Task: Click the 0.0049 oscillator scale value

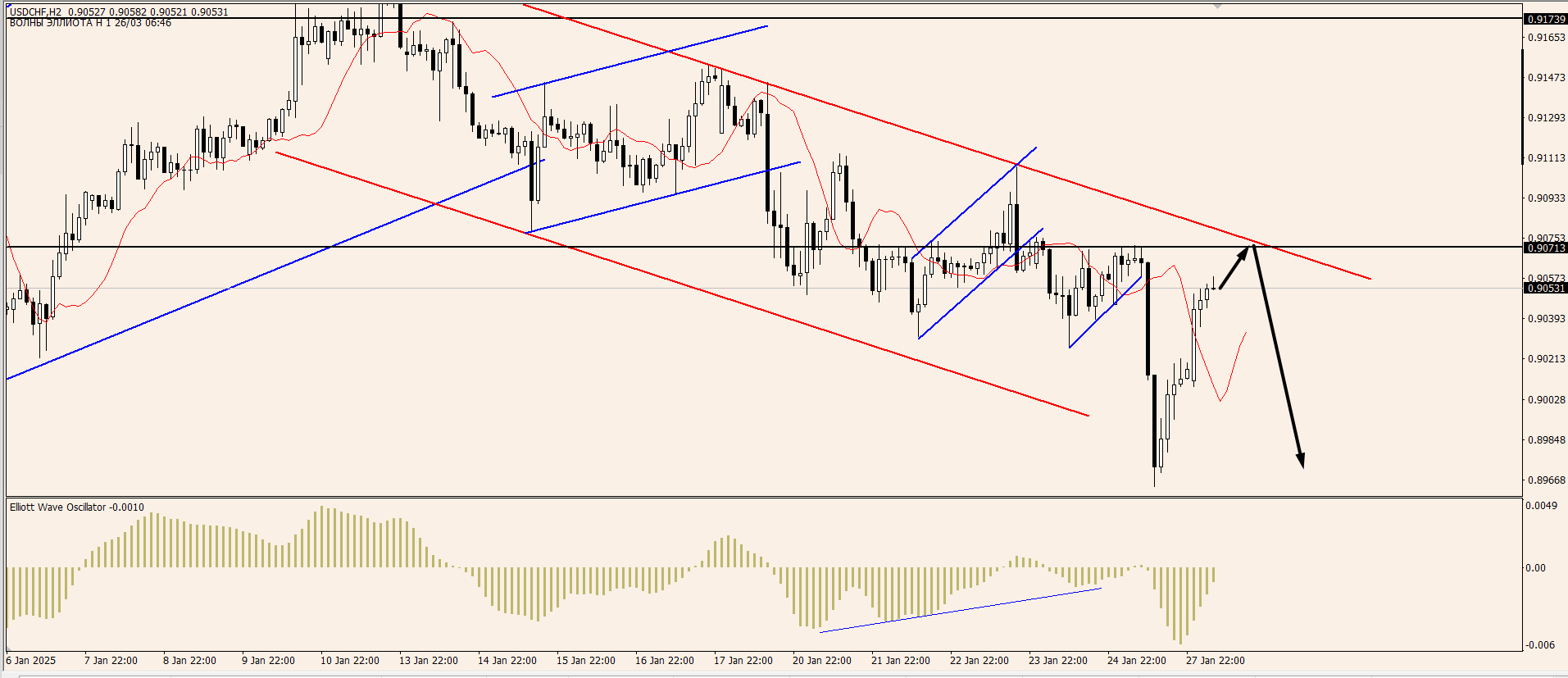Action: click(x=1541, y=506)
